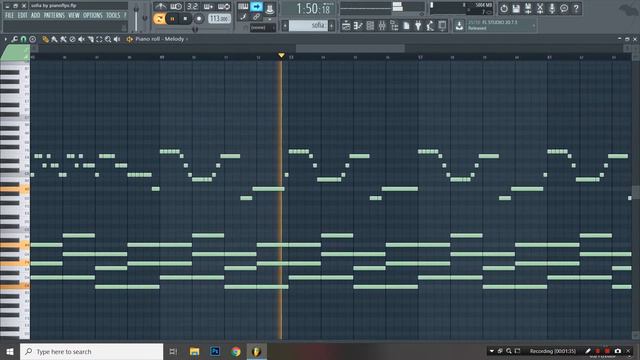Click the Save project disk icon
The height and width of the screenshot is (360, 640).
tap(516, 9)
